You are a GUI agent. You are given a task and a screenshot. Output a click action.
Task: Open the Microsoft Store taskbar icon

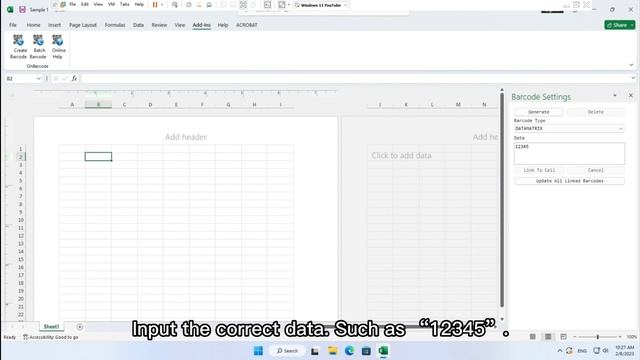click(366, 351)
